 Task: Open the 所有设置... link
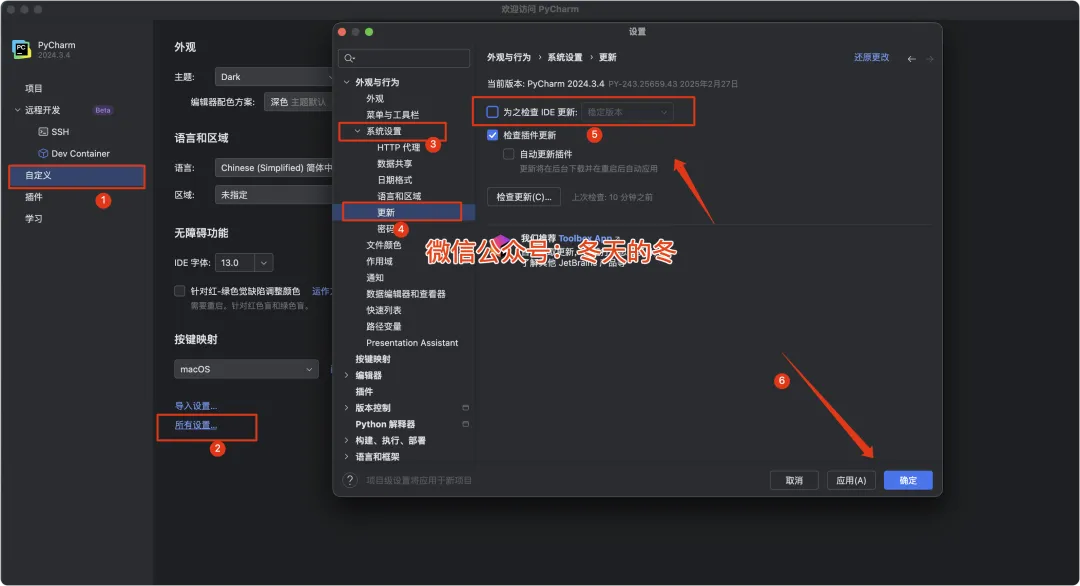(x=196, y=426)
